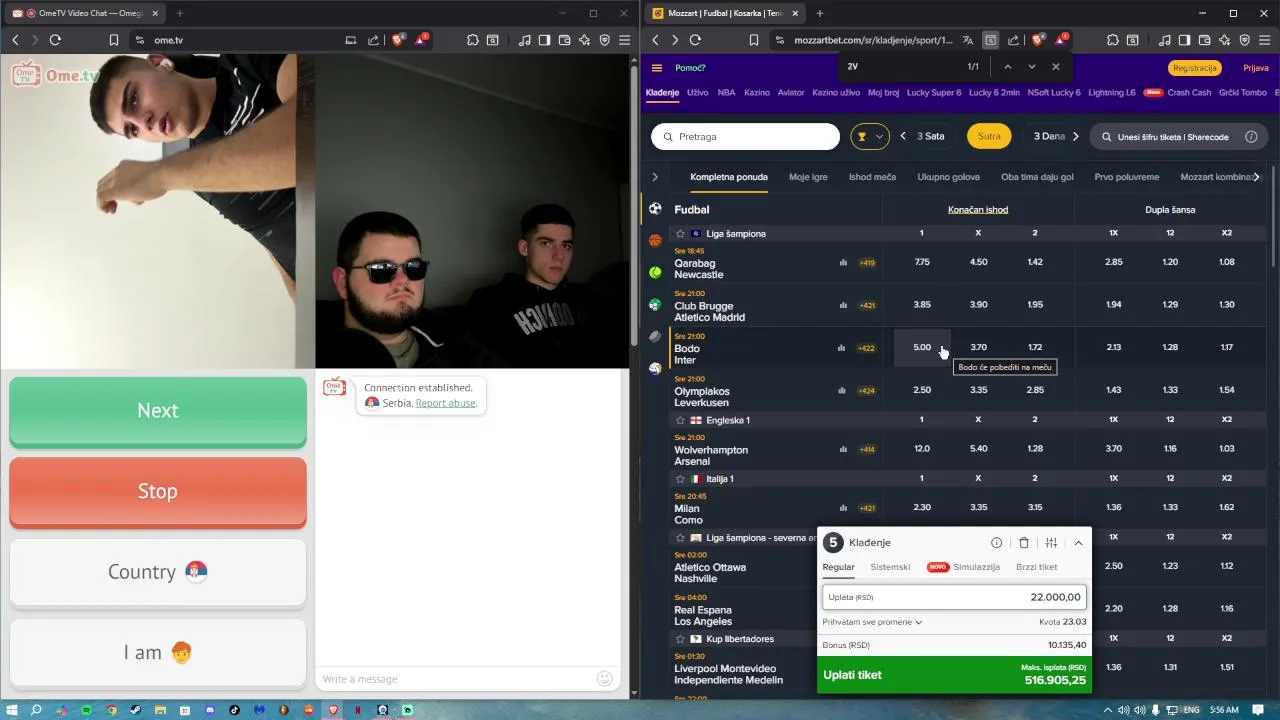
Task: Open Windows taskbar search
Action: tap(36, 710)
